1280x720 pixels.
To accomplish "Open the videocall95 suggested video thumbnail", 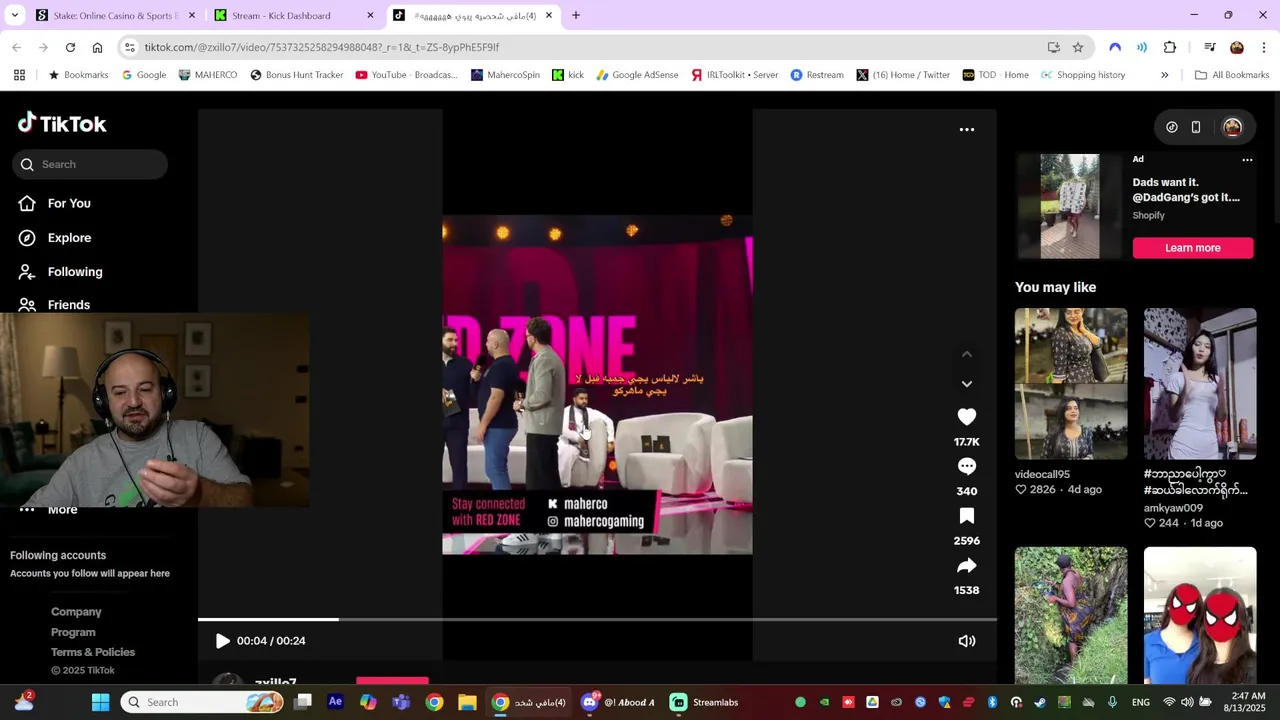I will click(1071, 384).
